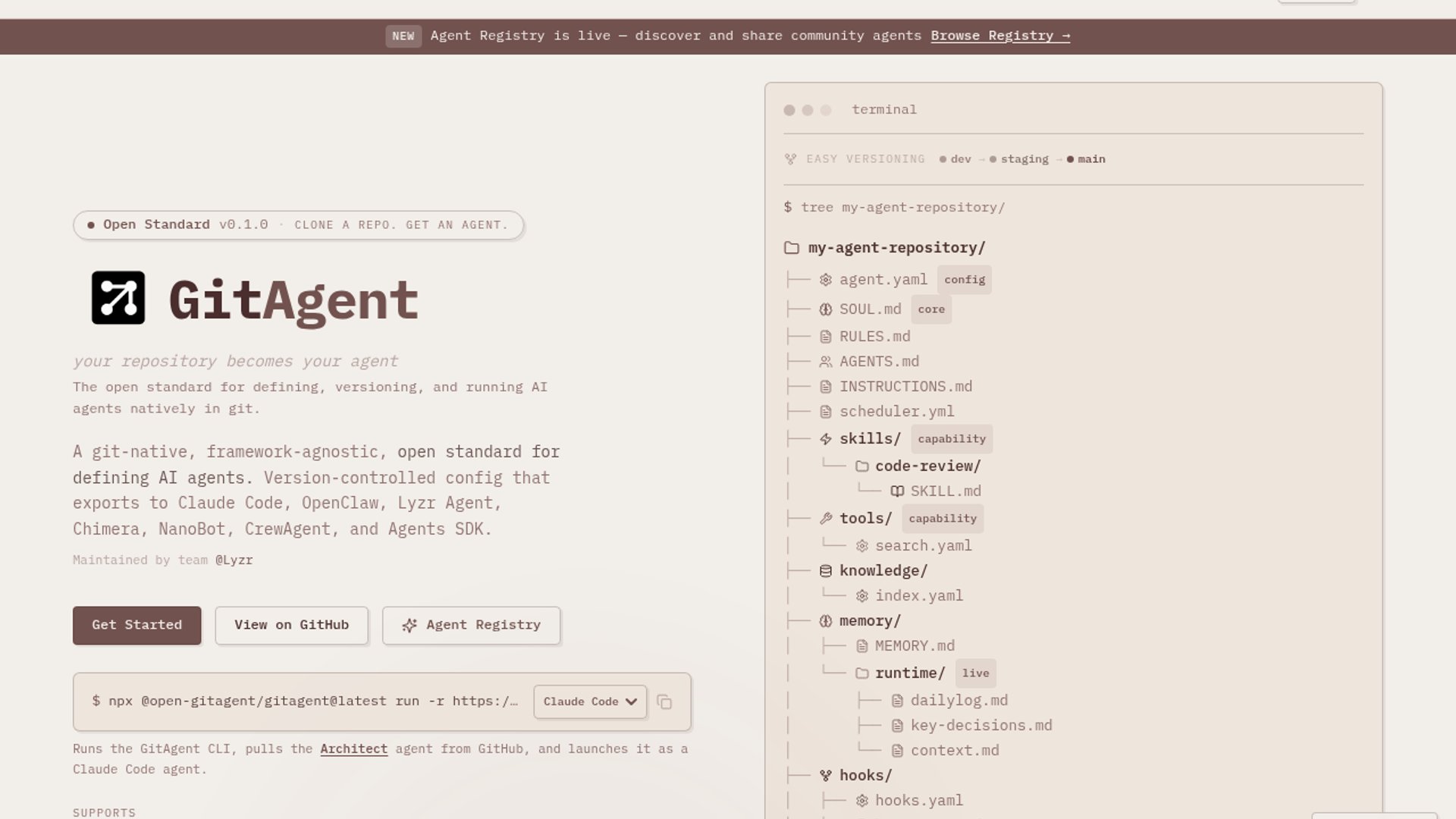
Task: Click the sparkle icon in Agent Registry button
Action: pyautogui.click(x=409, y=626)
